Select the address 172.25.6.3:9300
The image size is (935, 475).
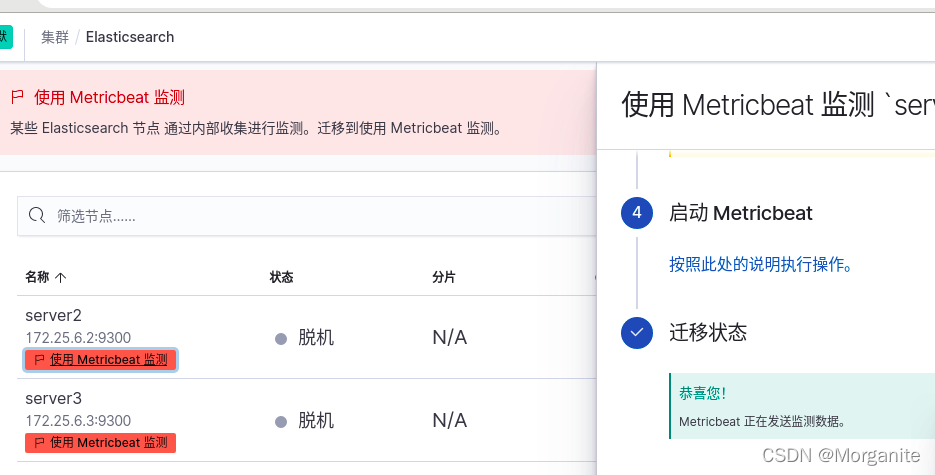point(78,421)
